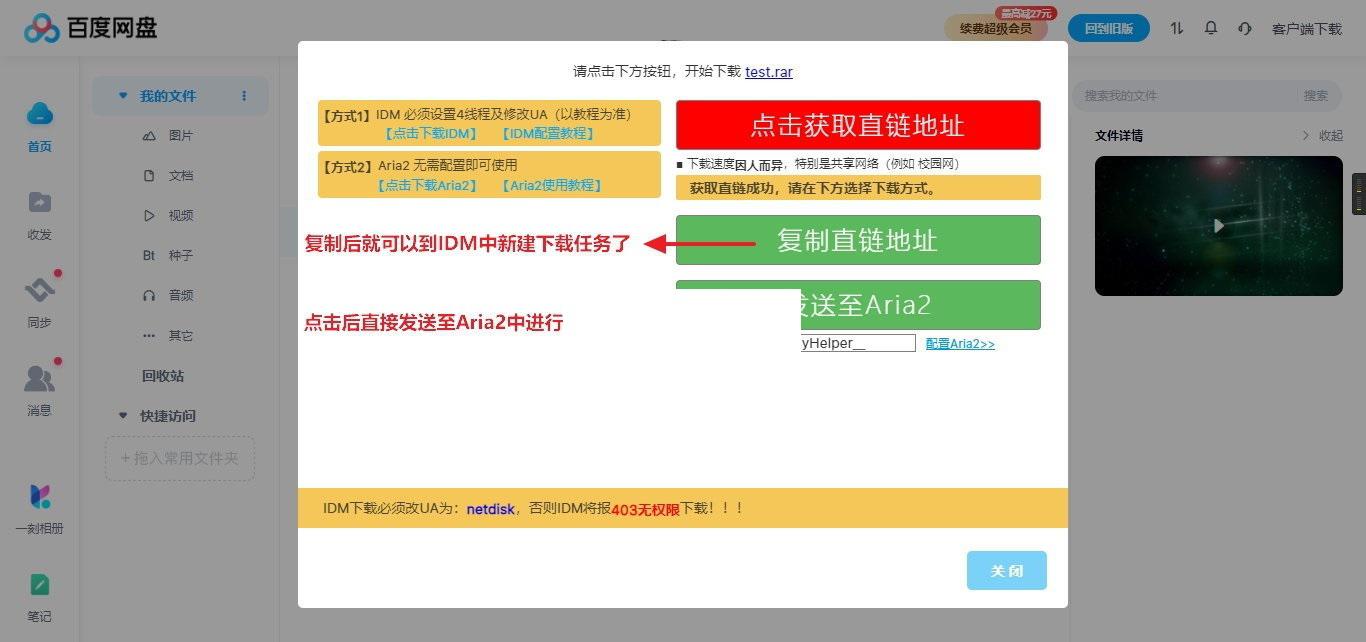Open the 首页 home cloud icon
Screen dimensions: 1366x642
[39, 113]
